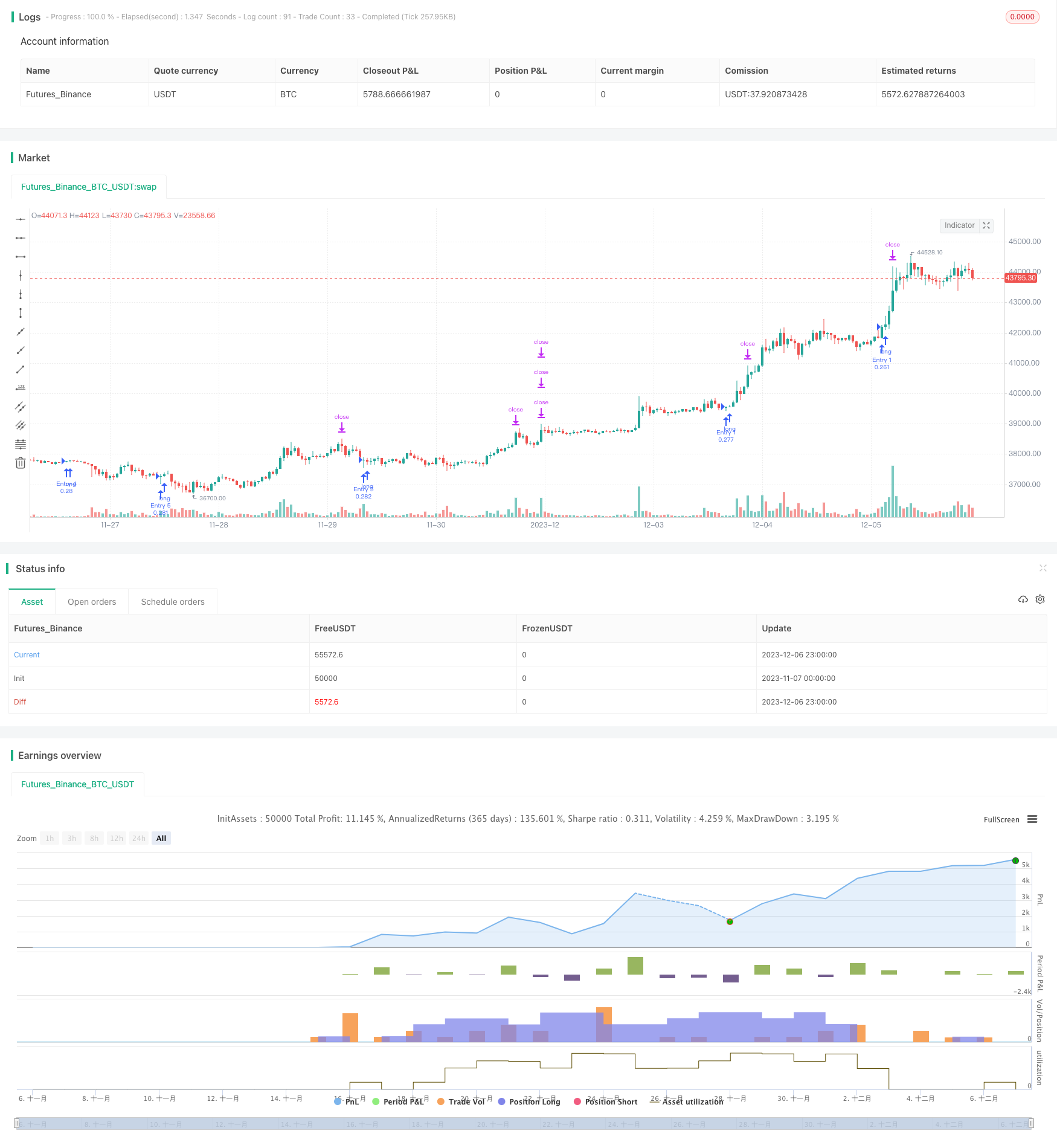
Task: Click the Init FreeUSDT value 50000
Action: [x=326, y=679]
